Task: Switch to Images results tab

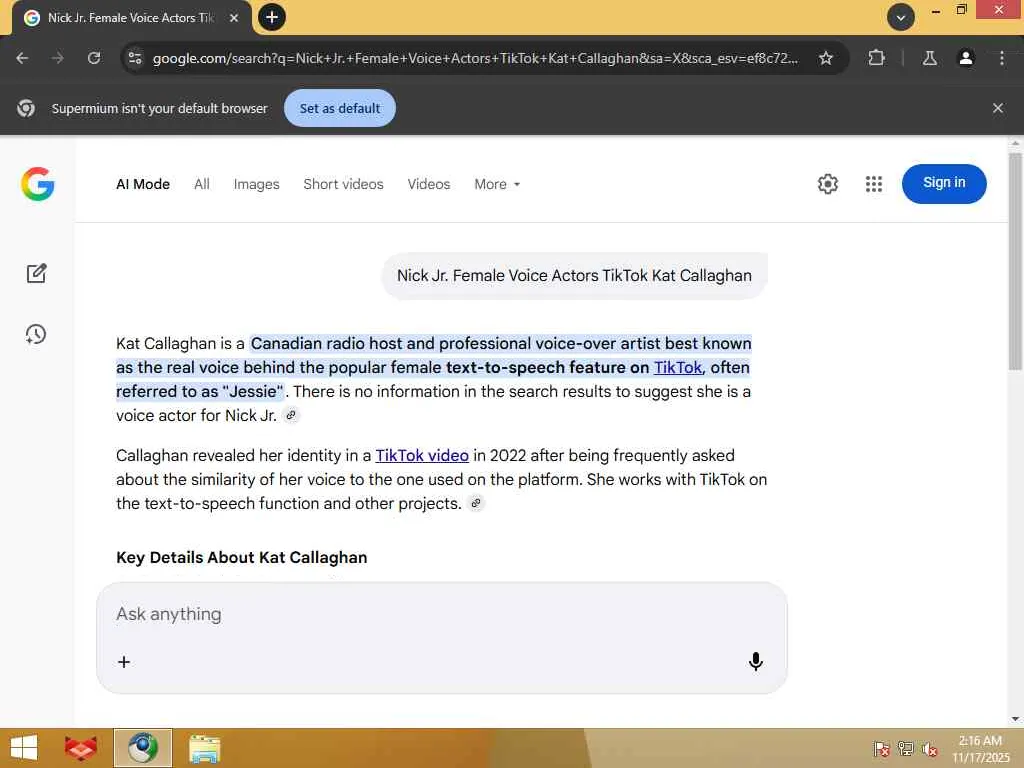Action: click(256, 184)
